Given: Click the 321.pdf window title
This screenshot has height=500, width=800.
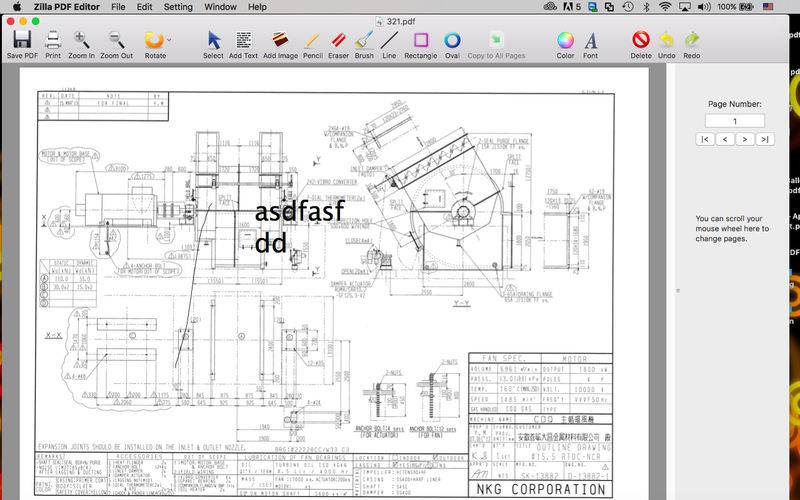Looking at the screenshot, I should (x=401, y=21).
